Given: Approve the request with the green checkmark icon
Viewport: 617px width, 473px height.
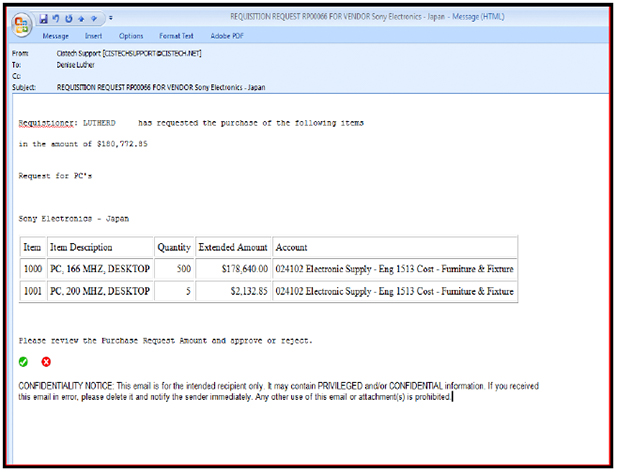Looking at the screenshot, I should point(23,362).
